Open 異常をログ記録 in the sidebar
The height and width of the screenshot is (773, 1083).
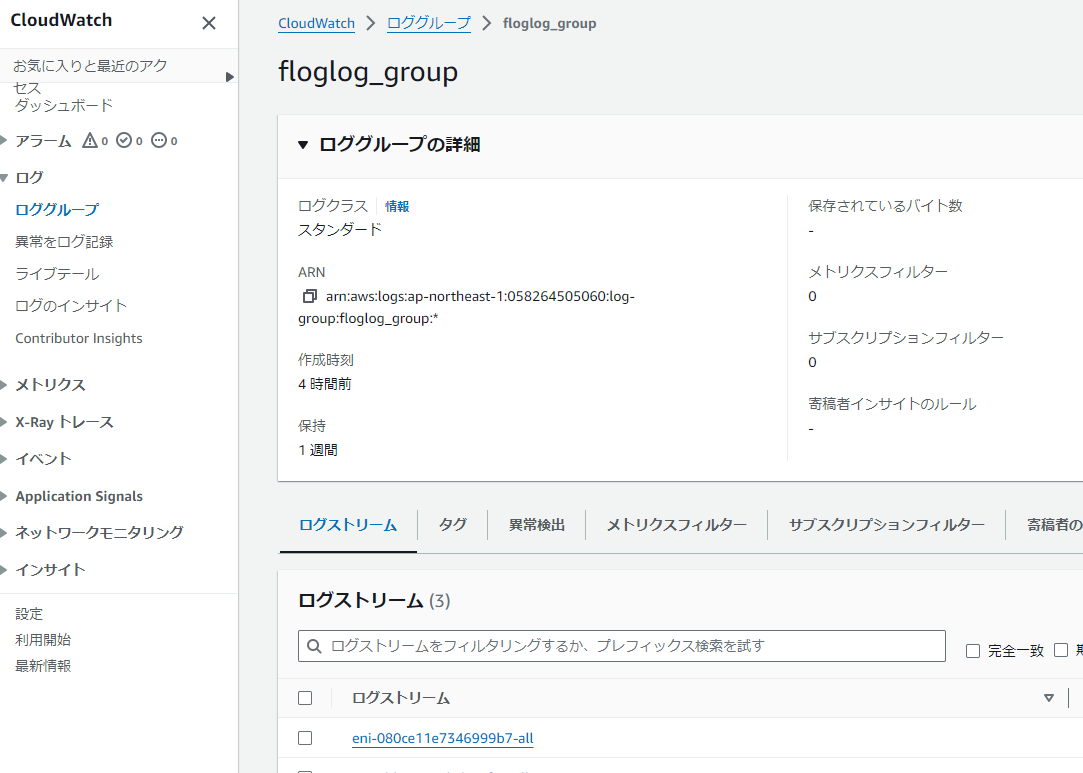click(64, 242)
